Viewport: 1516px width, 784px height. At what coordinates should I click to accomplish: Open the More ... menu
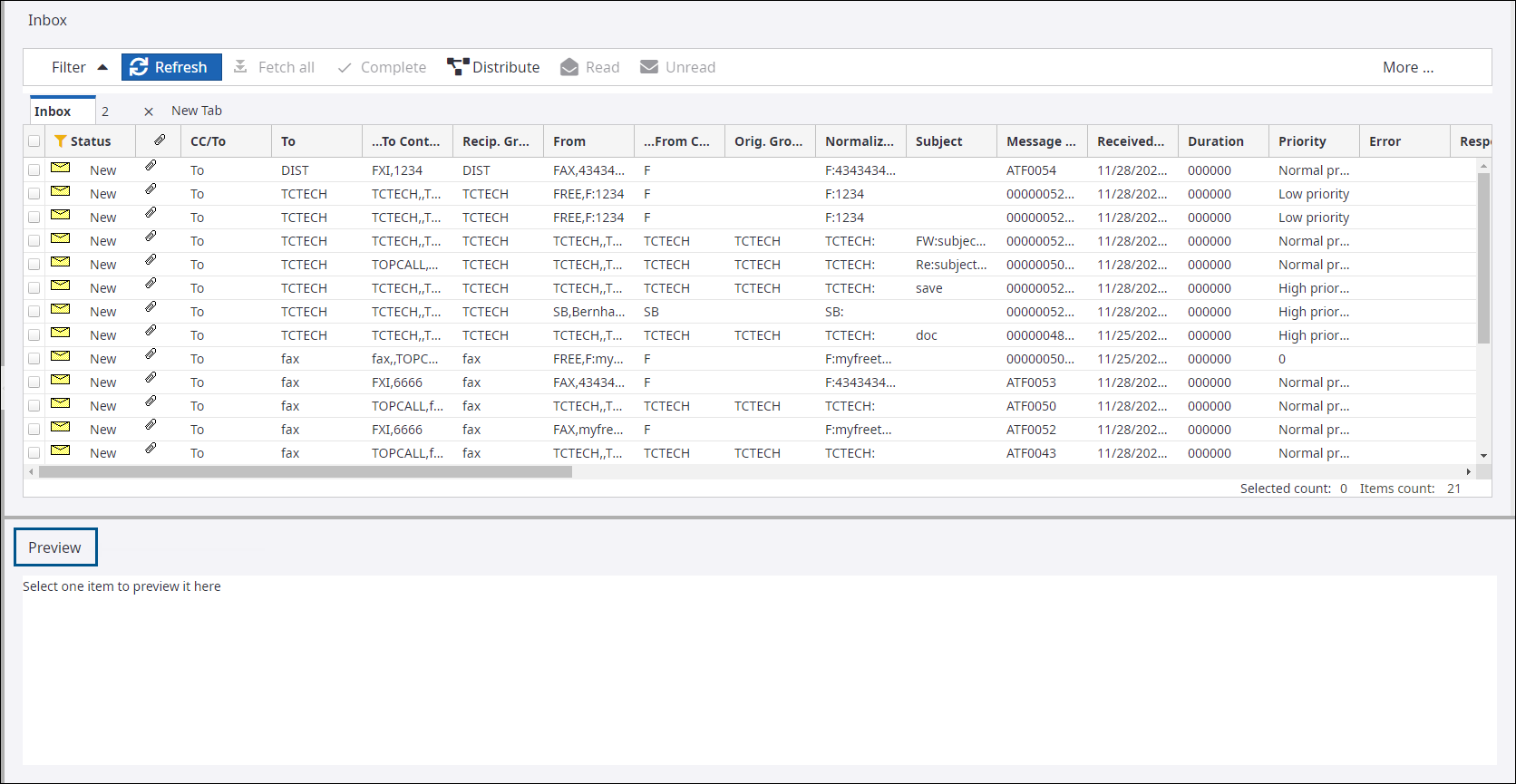pos(1407,67)
